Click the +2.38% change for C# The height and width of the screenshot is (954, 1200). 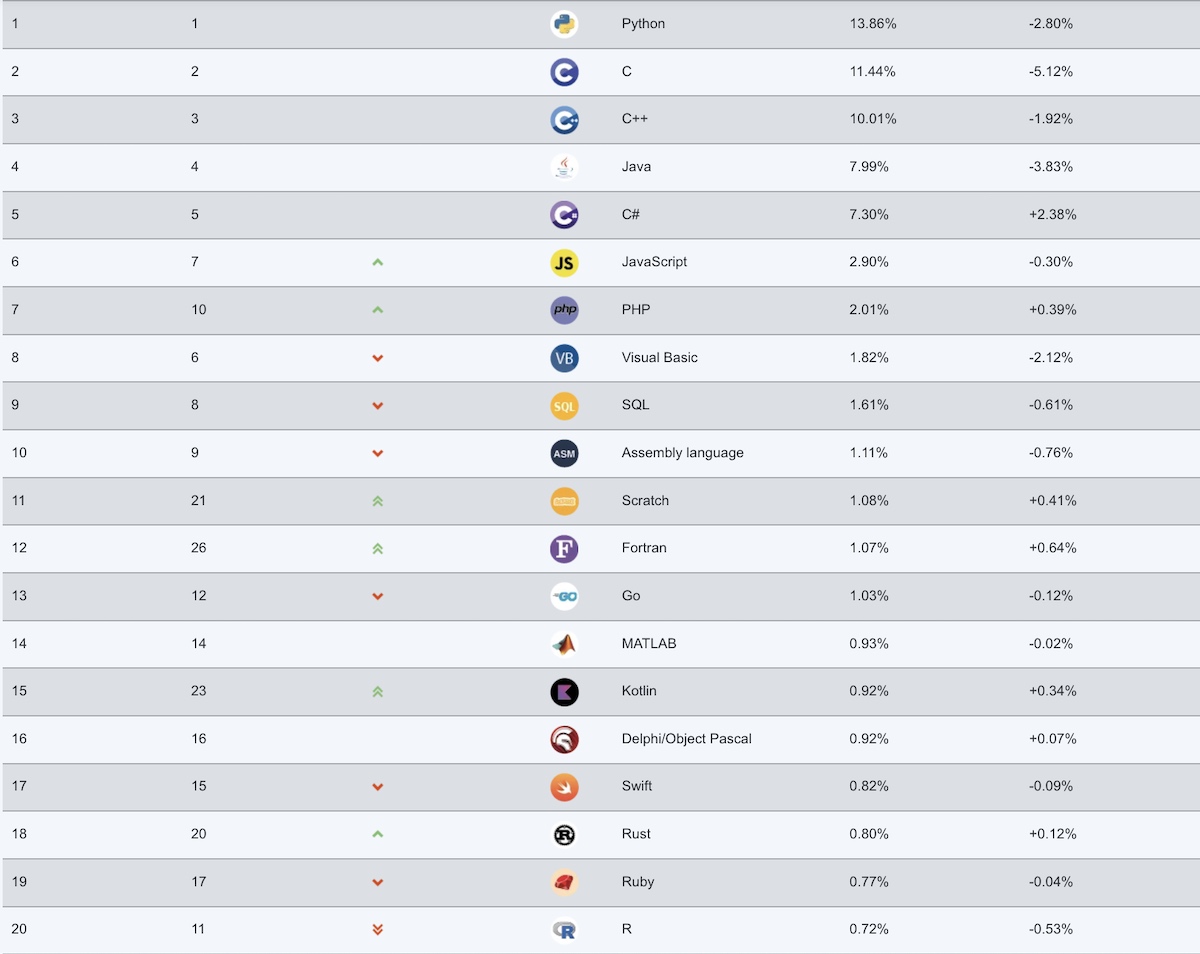pos(1052,214)
